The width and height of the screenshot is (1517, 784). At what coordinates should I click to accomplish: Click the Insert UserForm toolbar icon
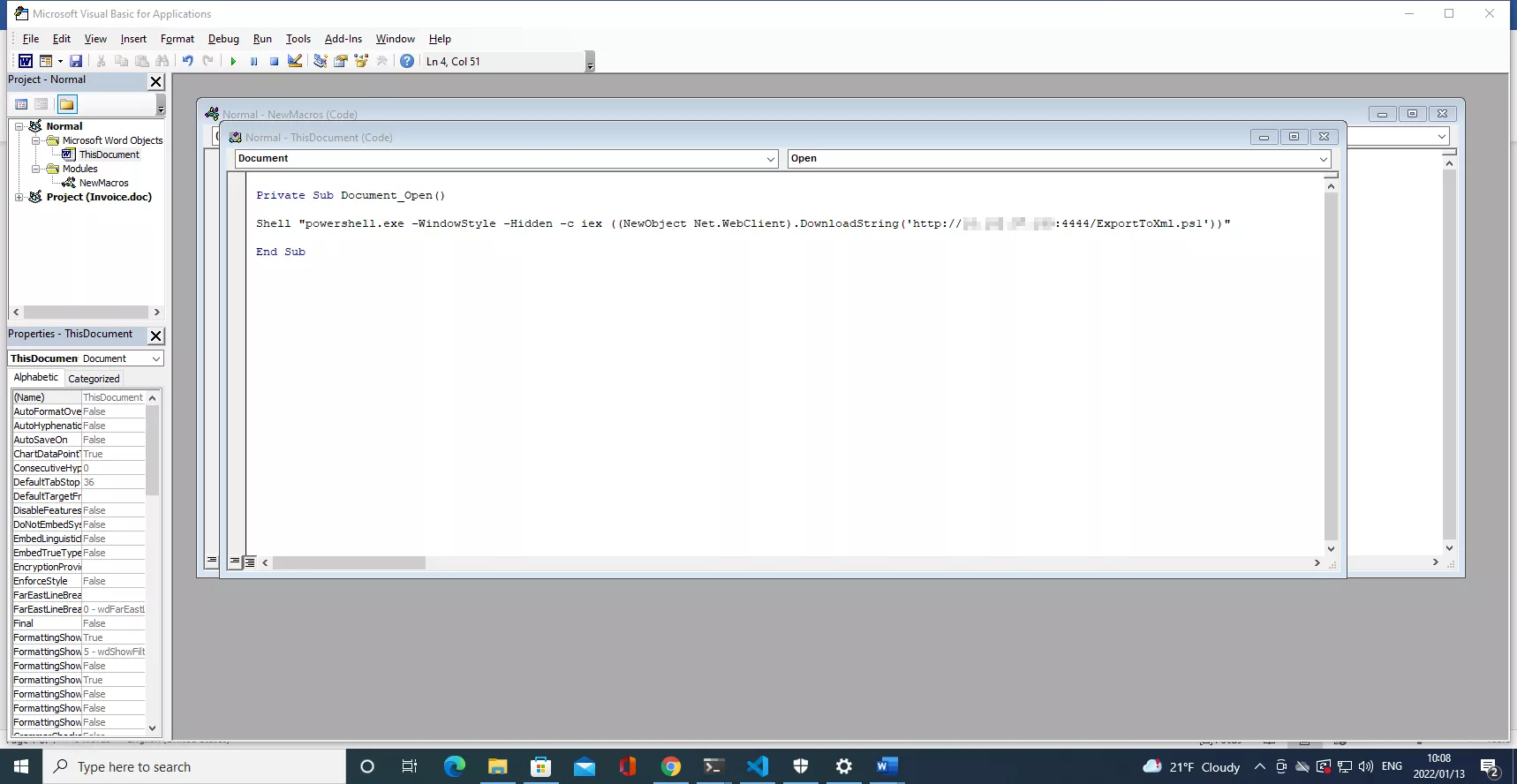coord(46,61)
